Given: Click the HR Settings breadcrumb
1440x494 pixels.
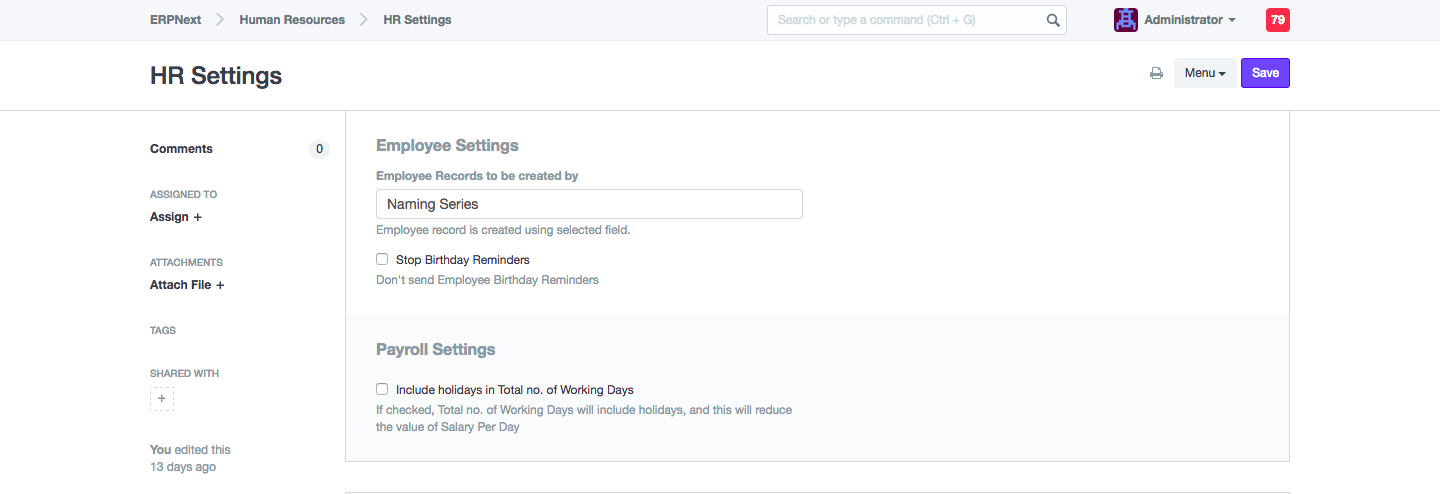Looking at the screenshot, I should coord(417,20).
